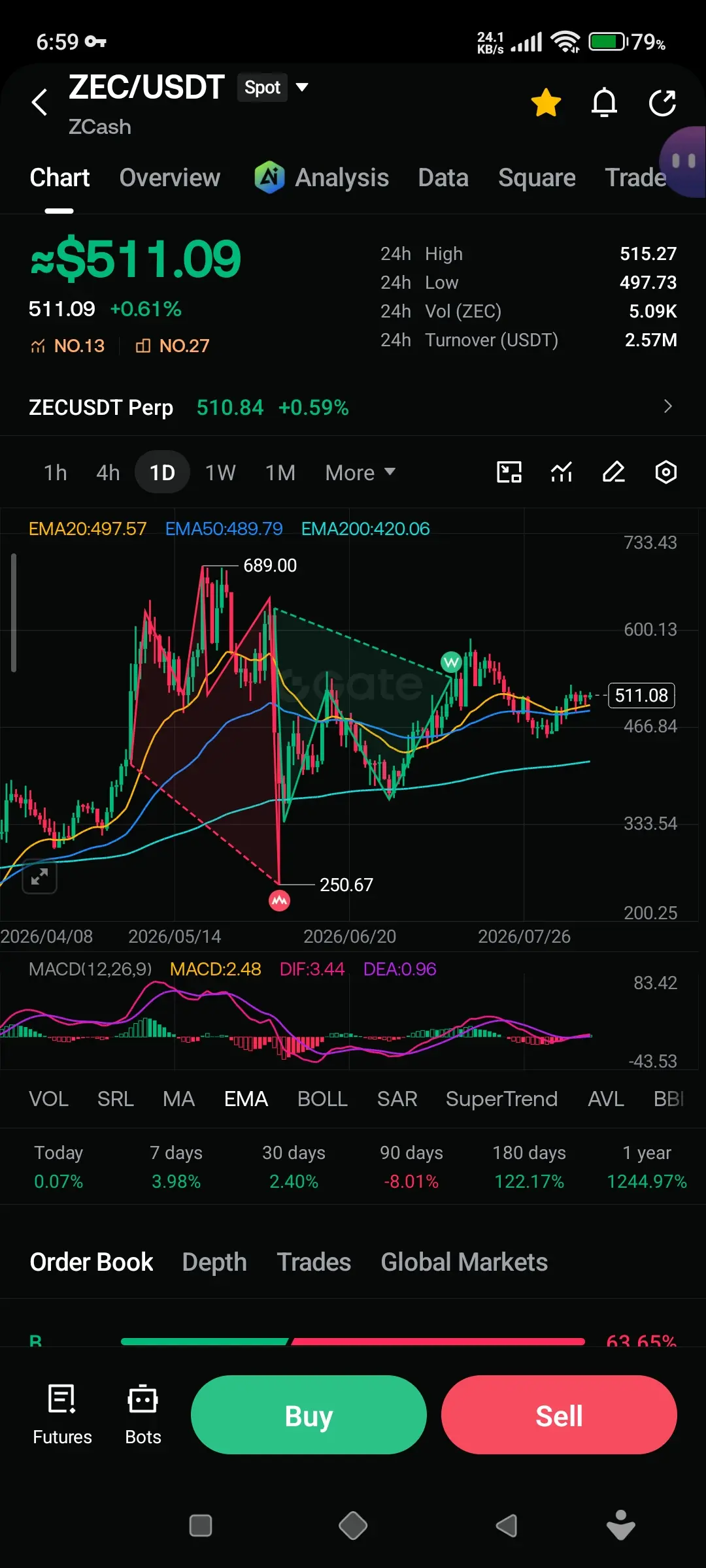
Task: Open Global Markets tab
Action: (x=464, y=1262)
